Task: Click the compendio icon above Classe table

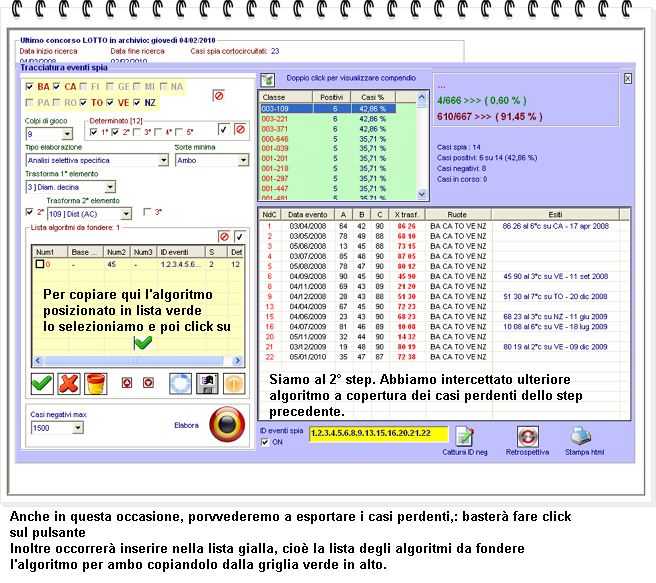Action: pyautogui.click(x=267, y=79)
